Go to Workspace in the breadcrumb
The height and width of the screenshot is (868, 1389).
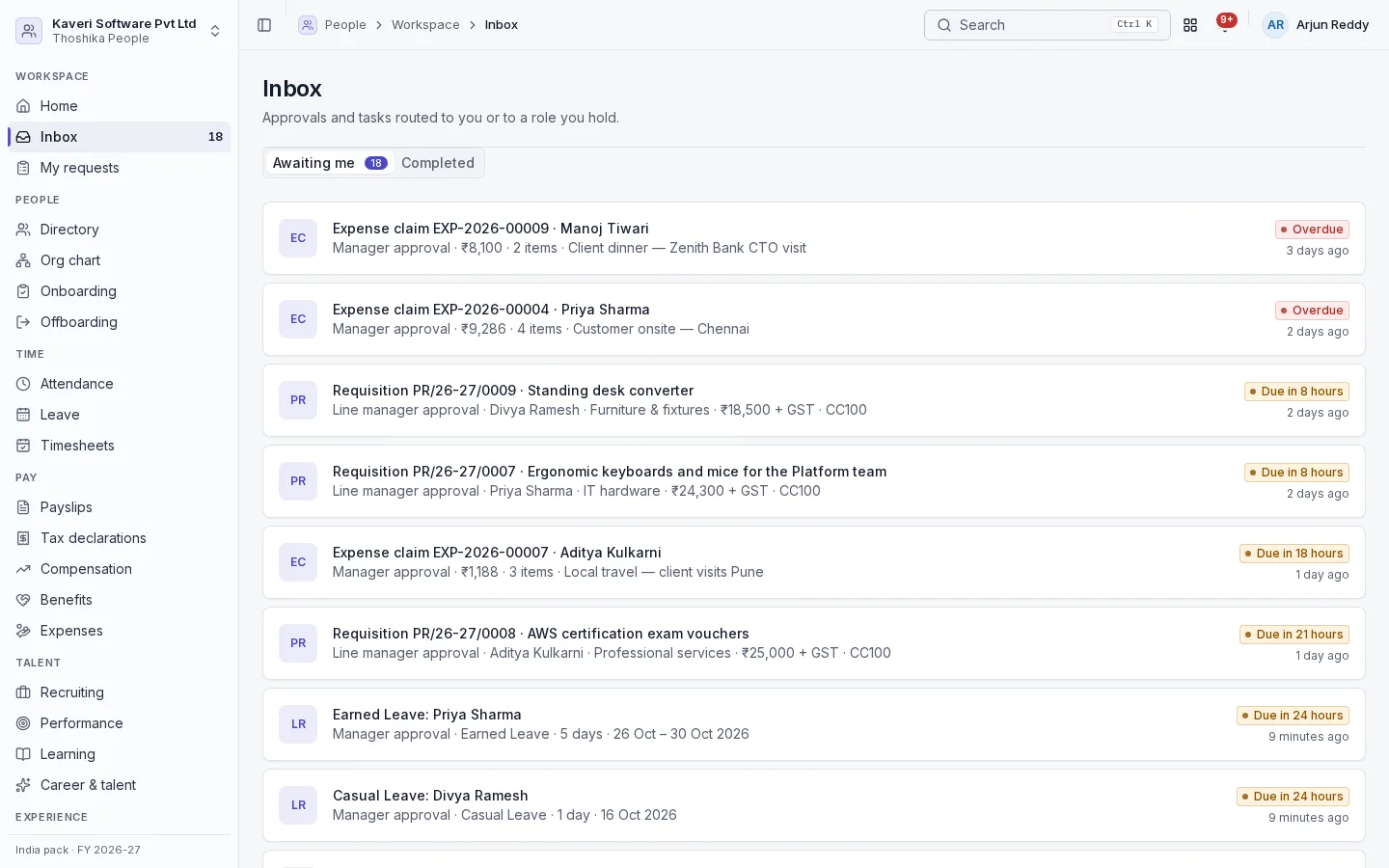pos(425,25)
